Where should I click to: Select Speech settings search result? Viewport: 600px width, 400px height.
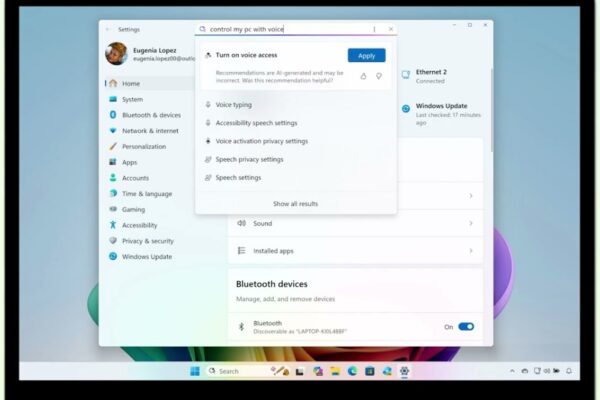point(296,178)
